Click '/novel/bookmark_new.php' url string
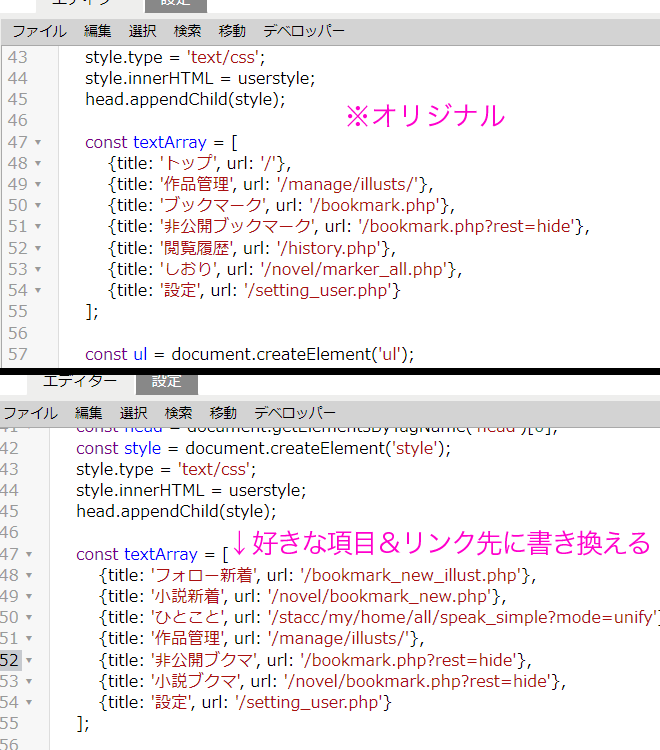The height and width of the screenshot is (750, 660). (x=380, y=596)
